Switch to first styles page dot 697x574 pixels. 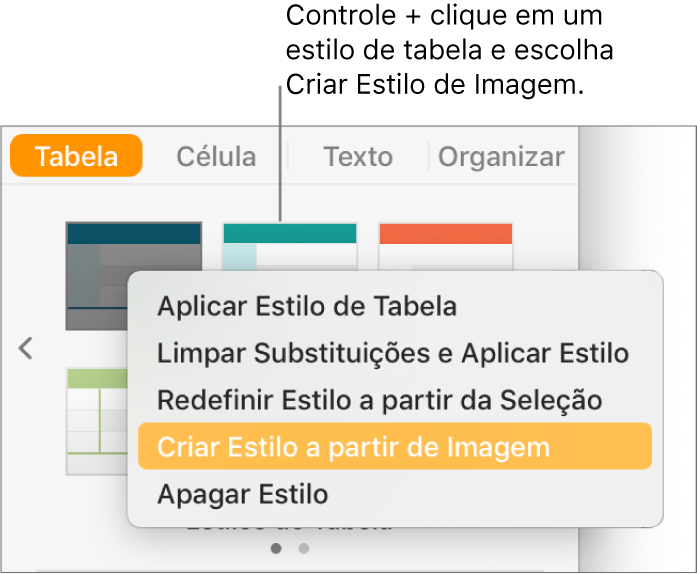pos(277,548)
